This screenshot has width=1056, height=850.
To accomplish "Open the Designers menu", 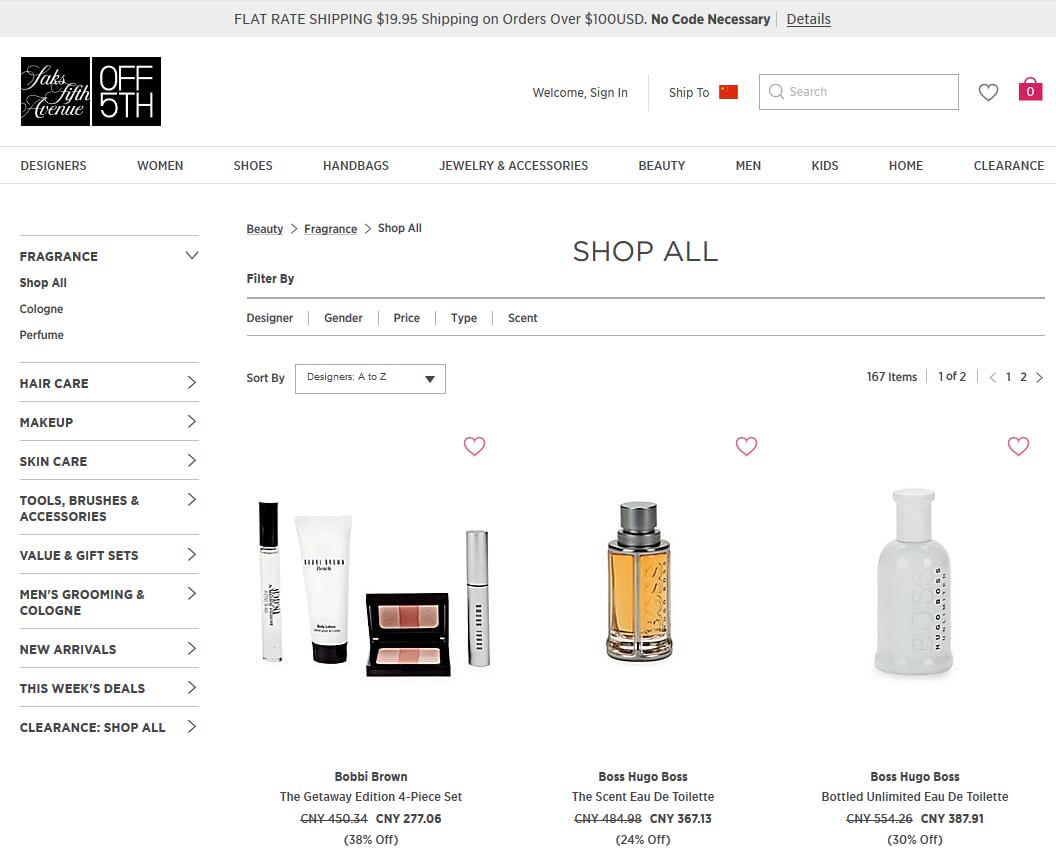I will [53, 166].
